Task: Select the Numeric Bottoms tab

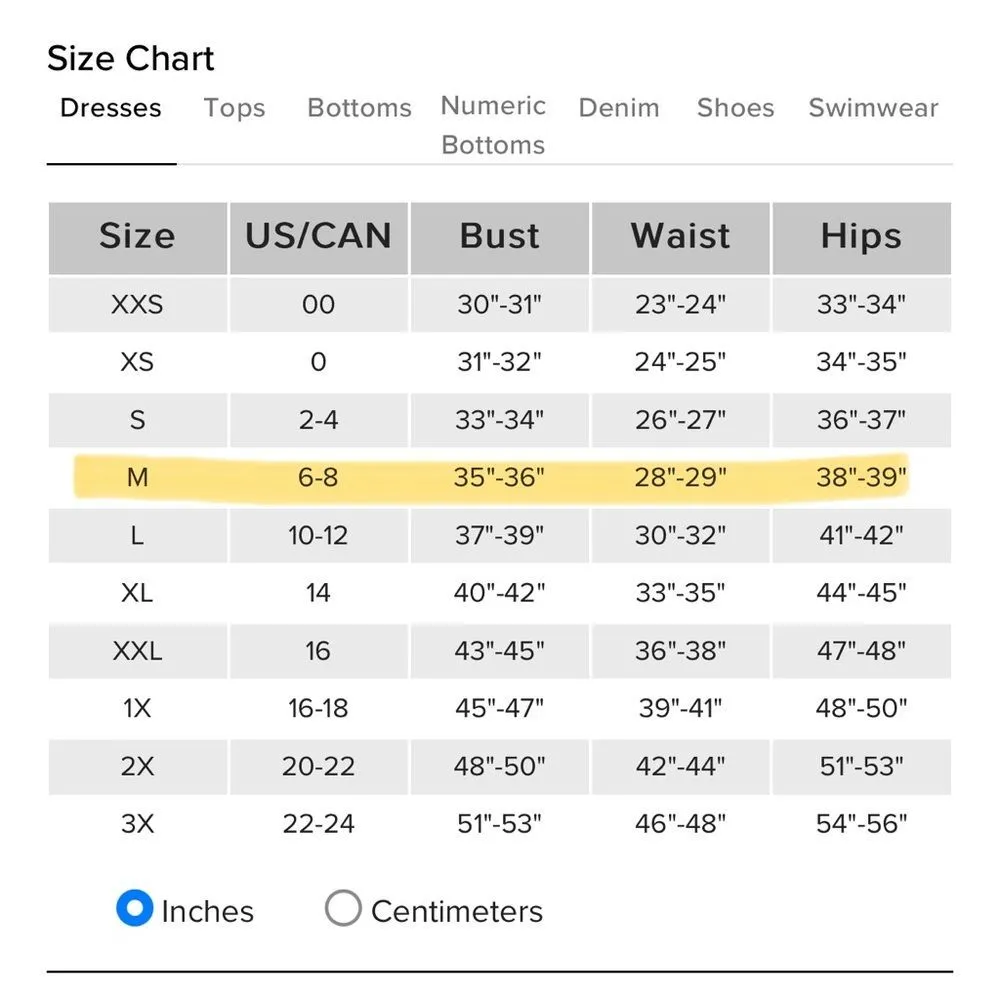Action: 493,125
